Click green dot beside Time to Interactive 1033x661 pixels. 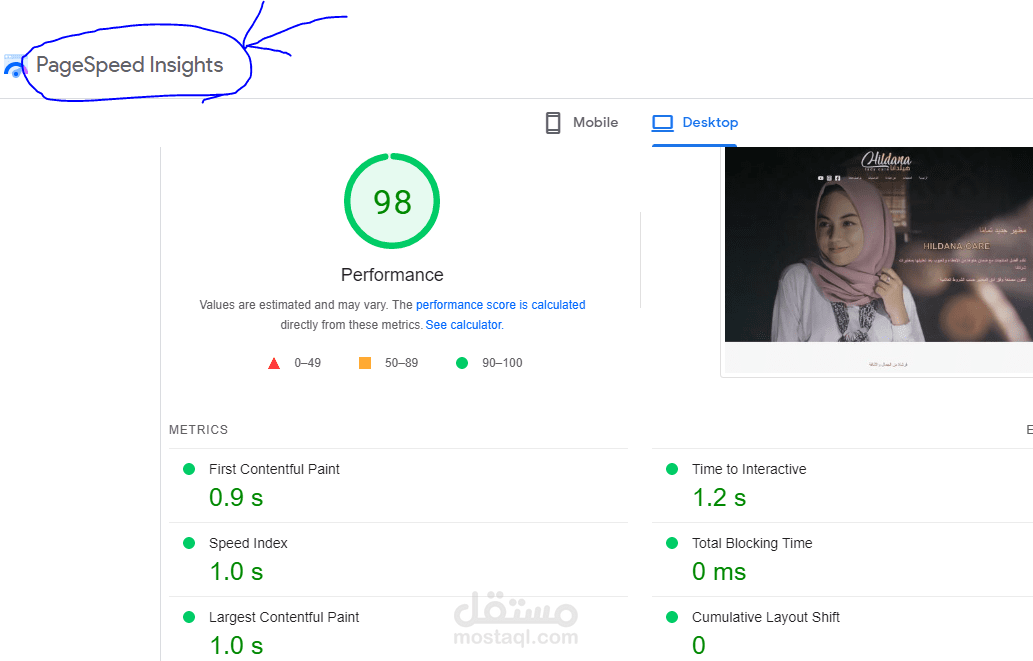tap(672, 469)
